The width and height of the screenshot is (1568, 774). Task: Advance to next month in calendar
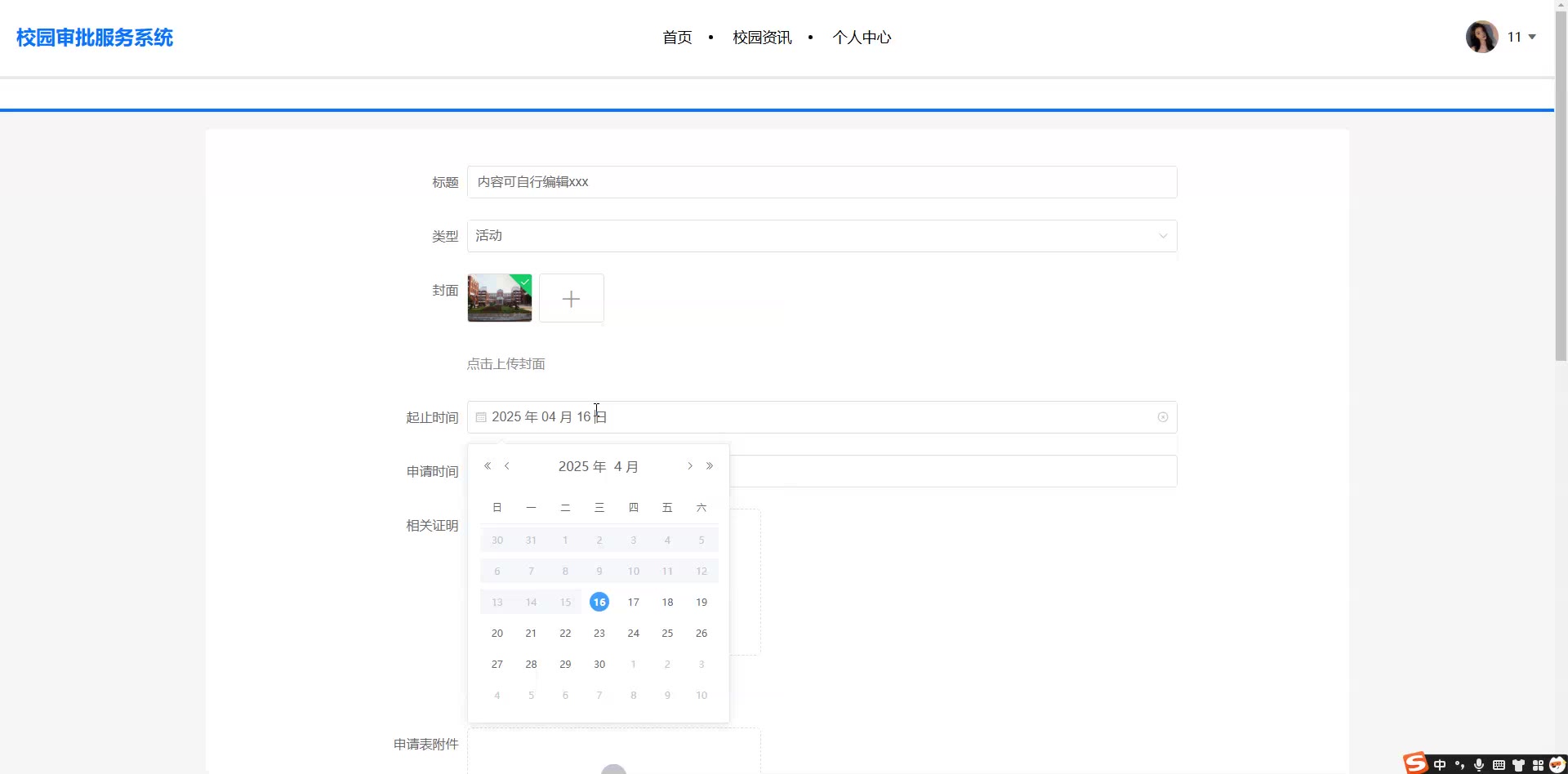tap(690, 466)
